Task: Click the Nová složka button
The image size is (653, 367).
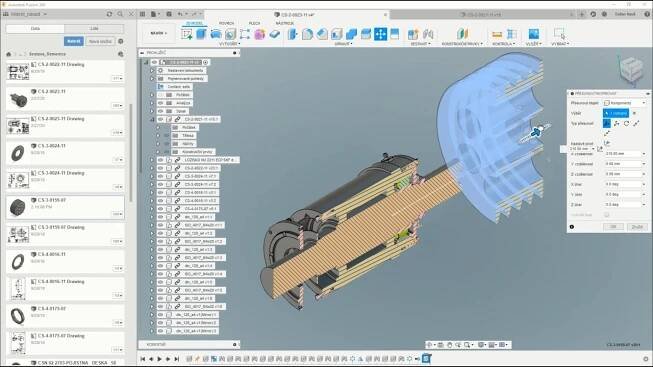Action: click(100, 41)
